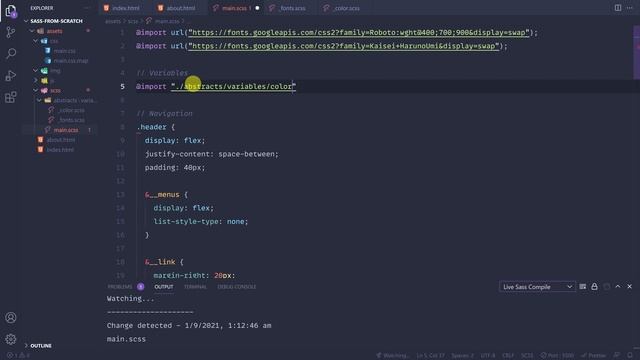Open Live Server Port status item
The image size is (640, 360).
[x=558, y=356]
